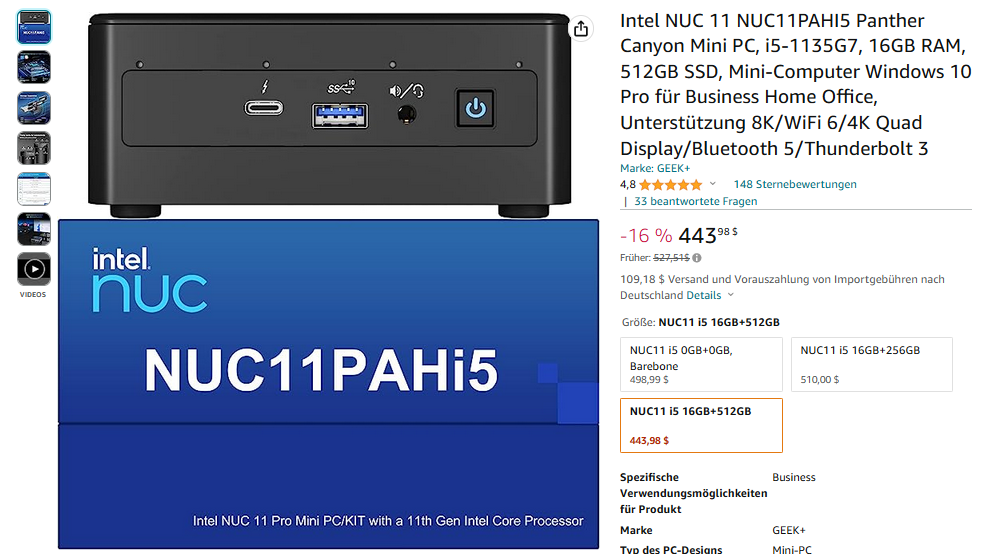Open the Details shipping link

point(704,295)
